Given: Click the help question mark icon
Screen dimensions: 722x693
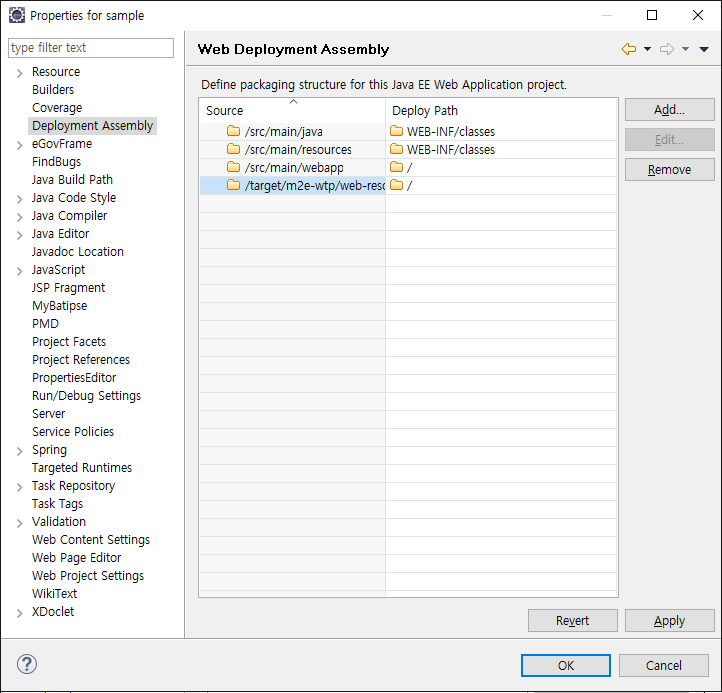Looking at the screenshot, I should click(x=27, y=664).
